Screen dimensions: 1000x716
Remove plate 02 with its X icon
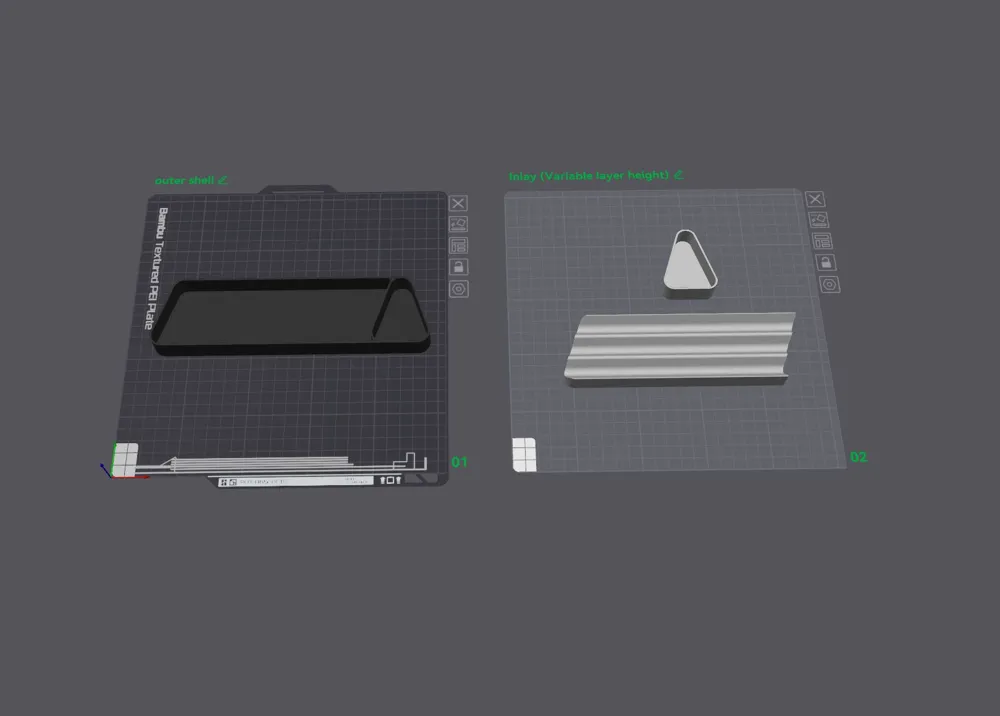[x=814, y=199]
